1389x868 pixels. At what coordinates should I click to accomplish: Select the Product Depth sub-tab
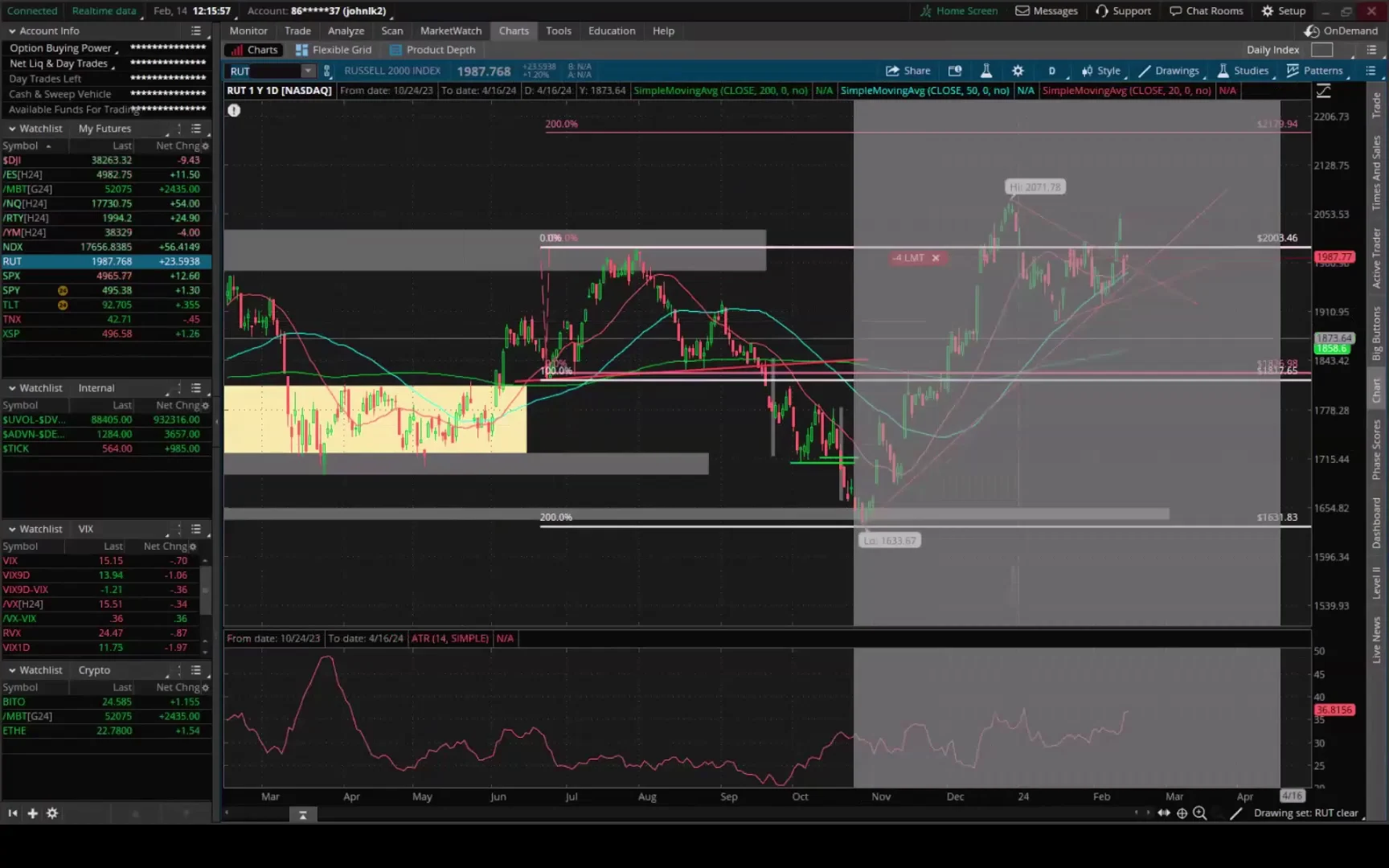click(432, 50)
